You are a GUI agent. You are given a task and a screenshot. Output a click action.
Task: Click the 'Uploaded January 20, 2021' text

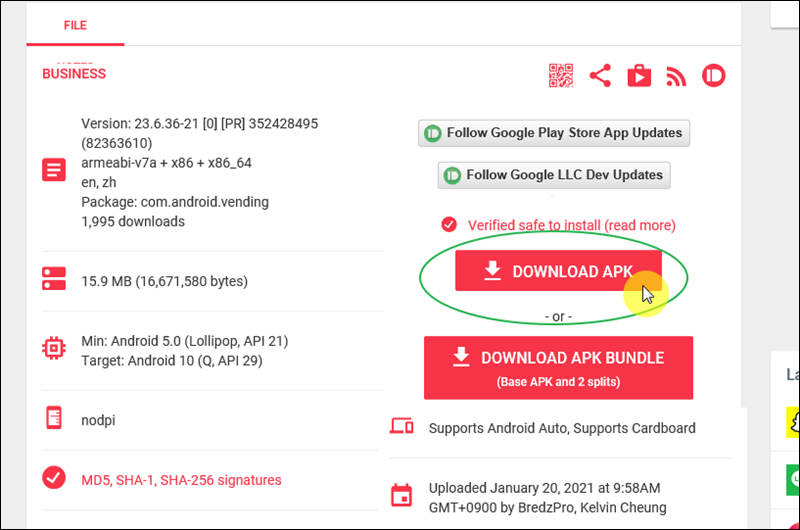(511, 488)
